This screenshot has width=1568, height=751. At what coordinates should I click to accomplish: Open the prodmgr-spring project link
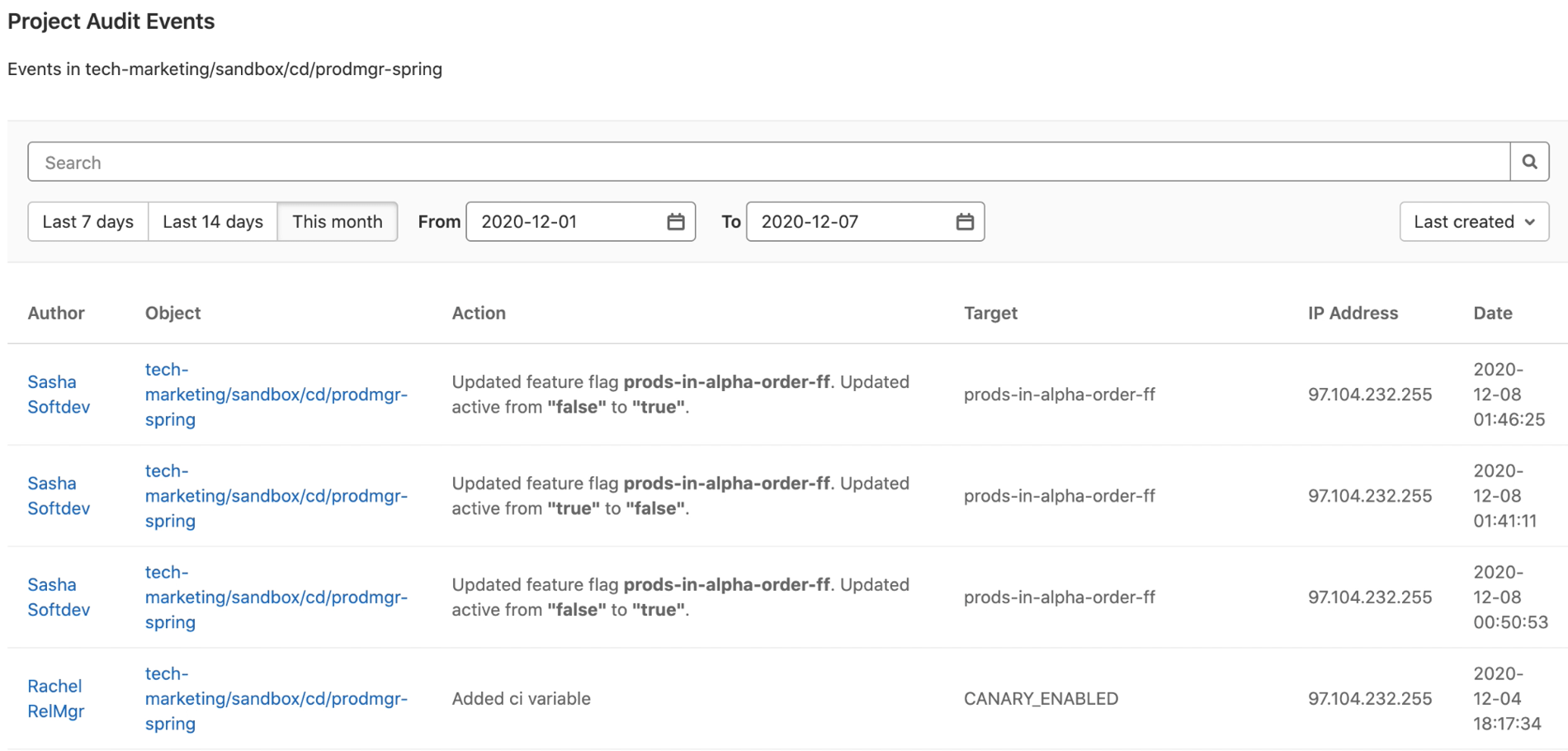[x=276, y=394]
